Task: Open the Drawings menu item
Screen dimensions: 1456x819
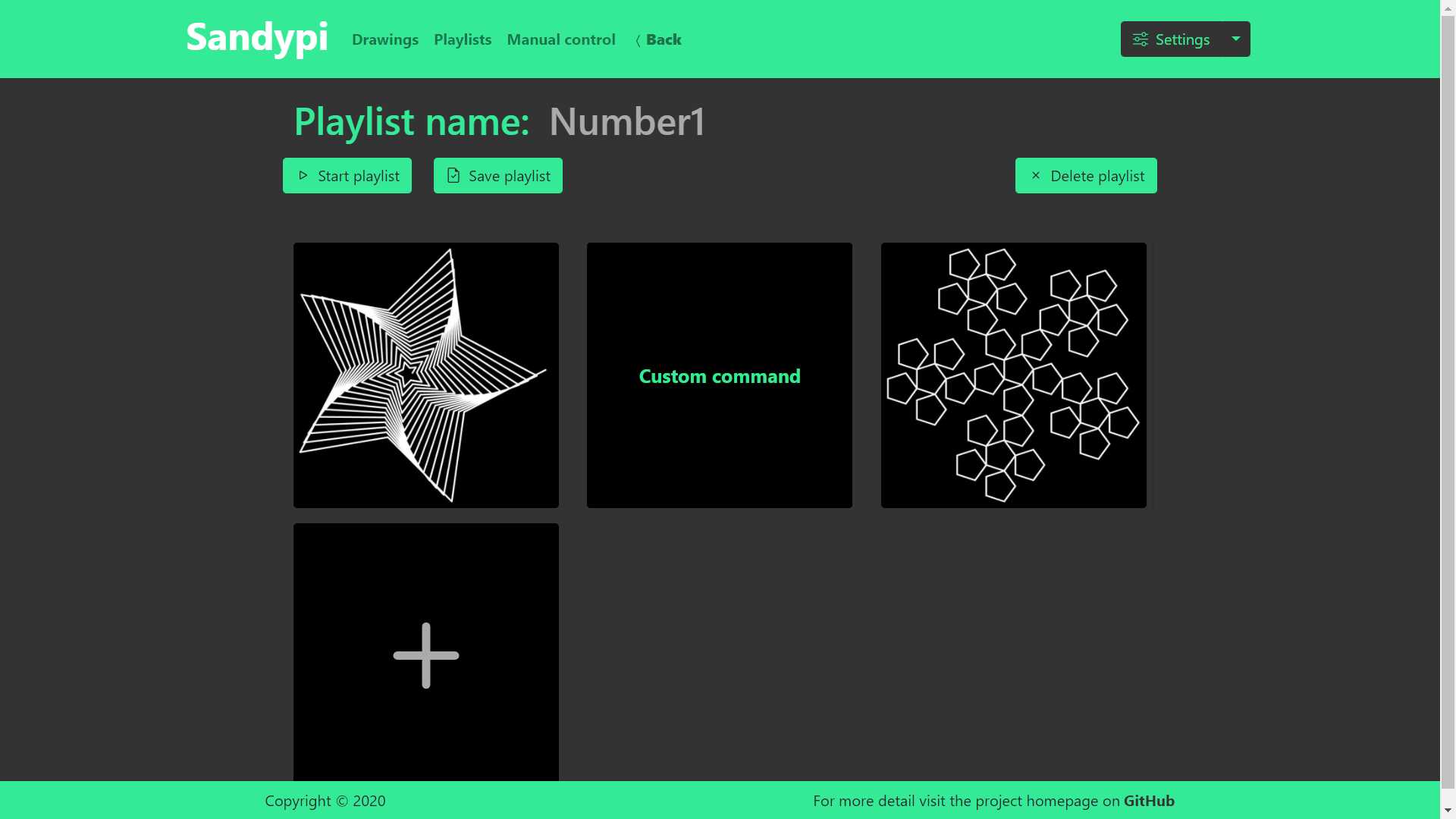Action: tap(385, 39)
